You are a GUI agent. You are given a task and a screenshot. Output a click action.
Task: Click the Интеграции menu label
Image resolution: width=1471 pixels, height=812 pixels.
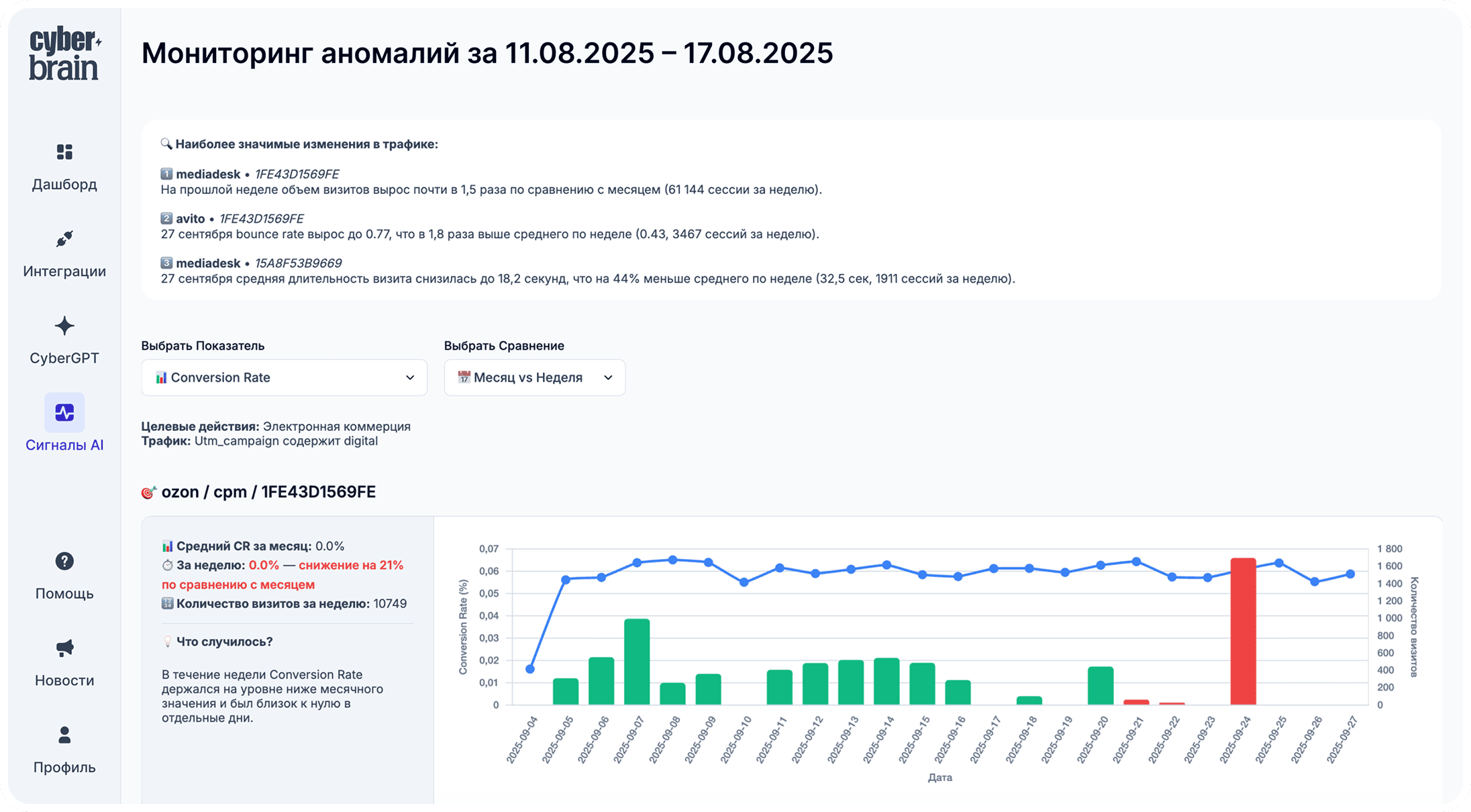pyautogui.click(x=64, y=271)
